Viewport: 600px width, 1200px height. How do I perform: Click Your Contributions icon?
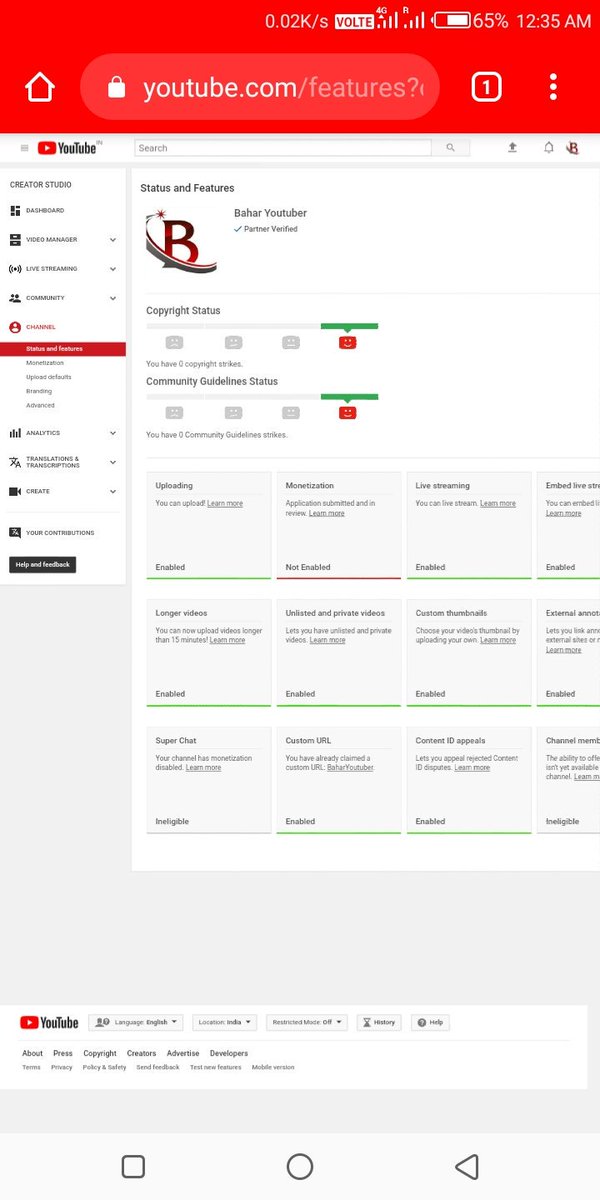pos(15,533)
